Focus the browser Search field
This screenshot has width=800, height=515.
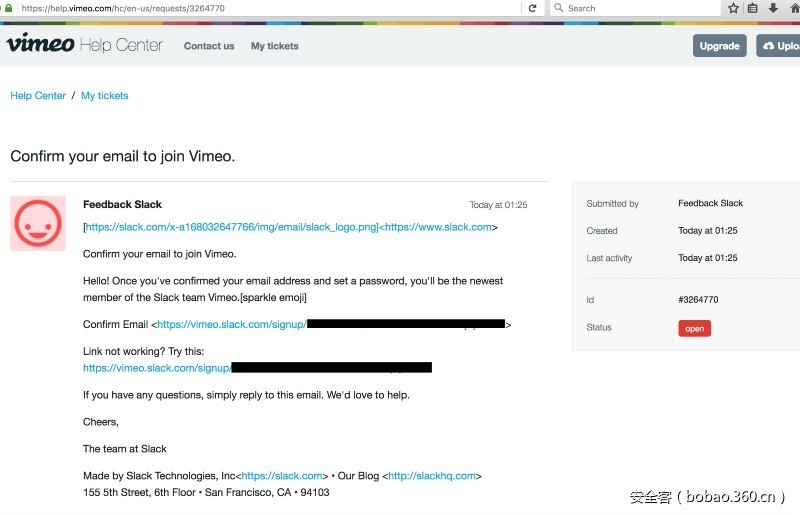click(x=635, y=8)
